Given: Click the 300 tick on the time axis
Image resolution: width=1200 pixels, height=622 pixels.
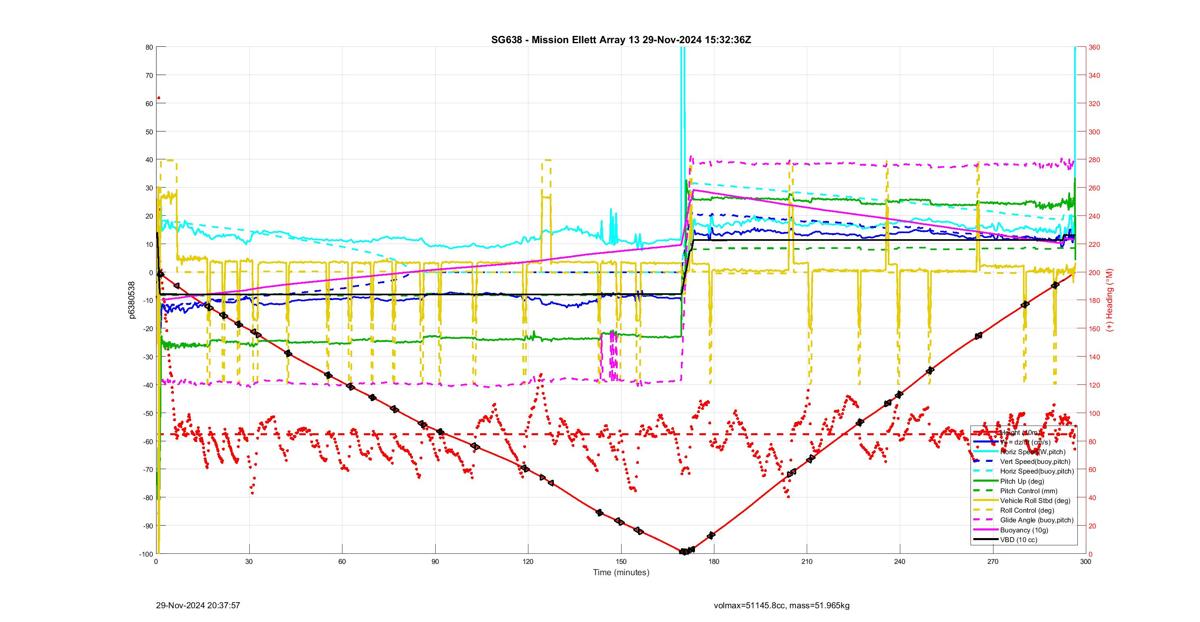Looking at the screenshot, I should 1086,562.
